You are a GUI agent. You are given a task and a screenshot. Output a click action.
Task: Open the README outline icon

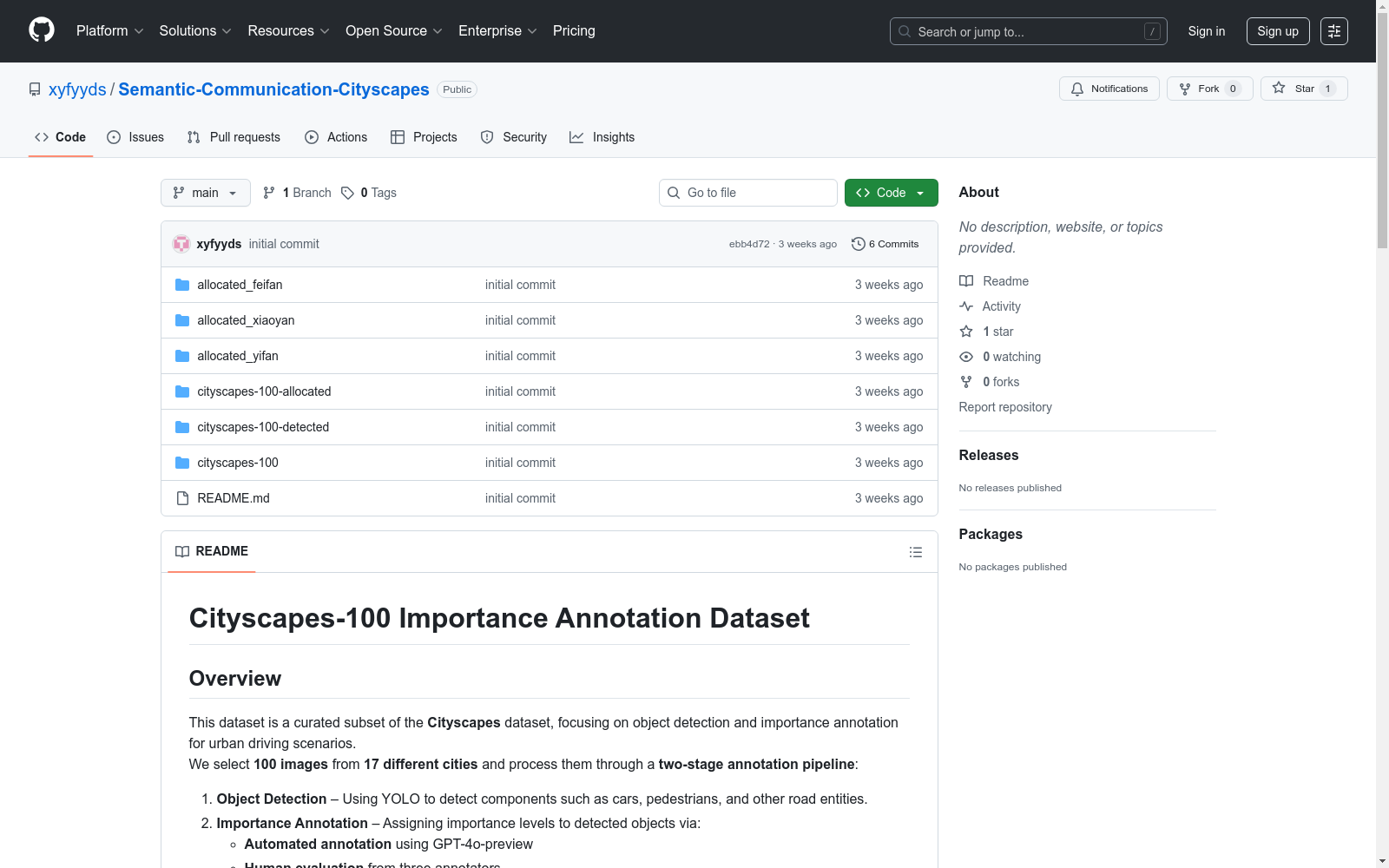pos(915,552)
